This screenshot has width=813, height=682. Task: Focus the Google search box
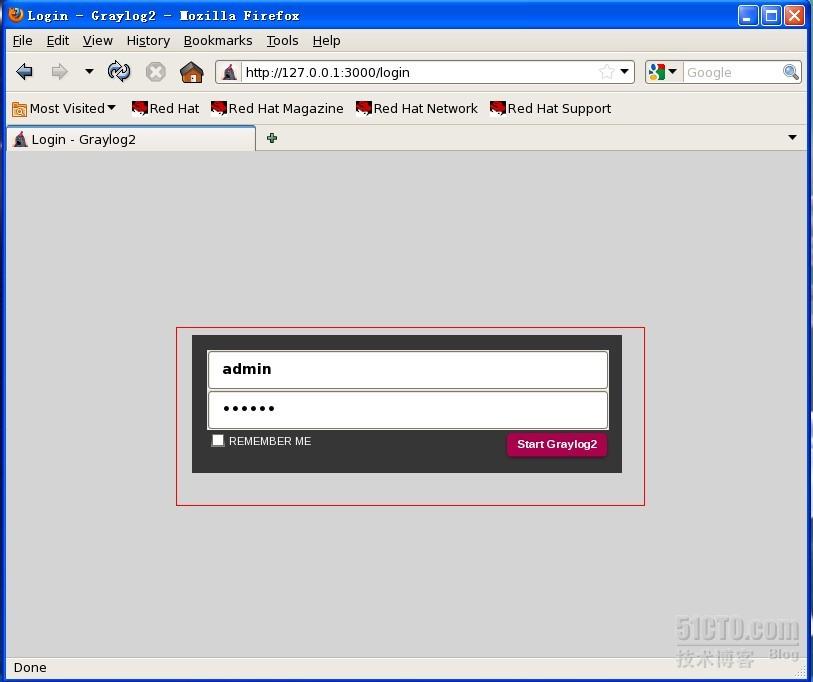click(x=732, y=72)
